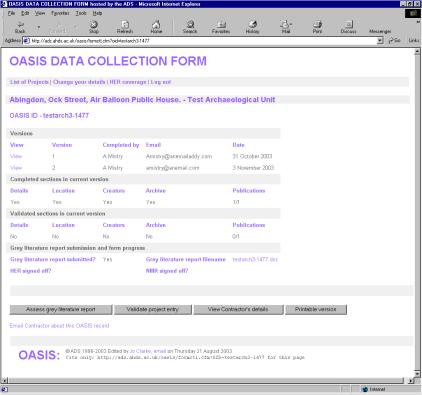
Task: Click the Change your details link
Action: coord(79,82)
